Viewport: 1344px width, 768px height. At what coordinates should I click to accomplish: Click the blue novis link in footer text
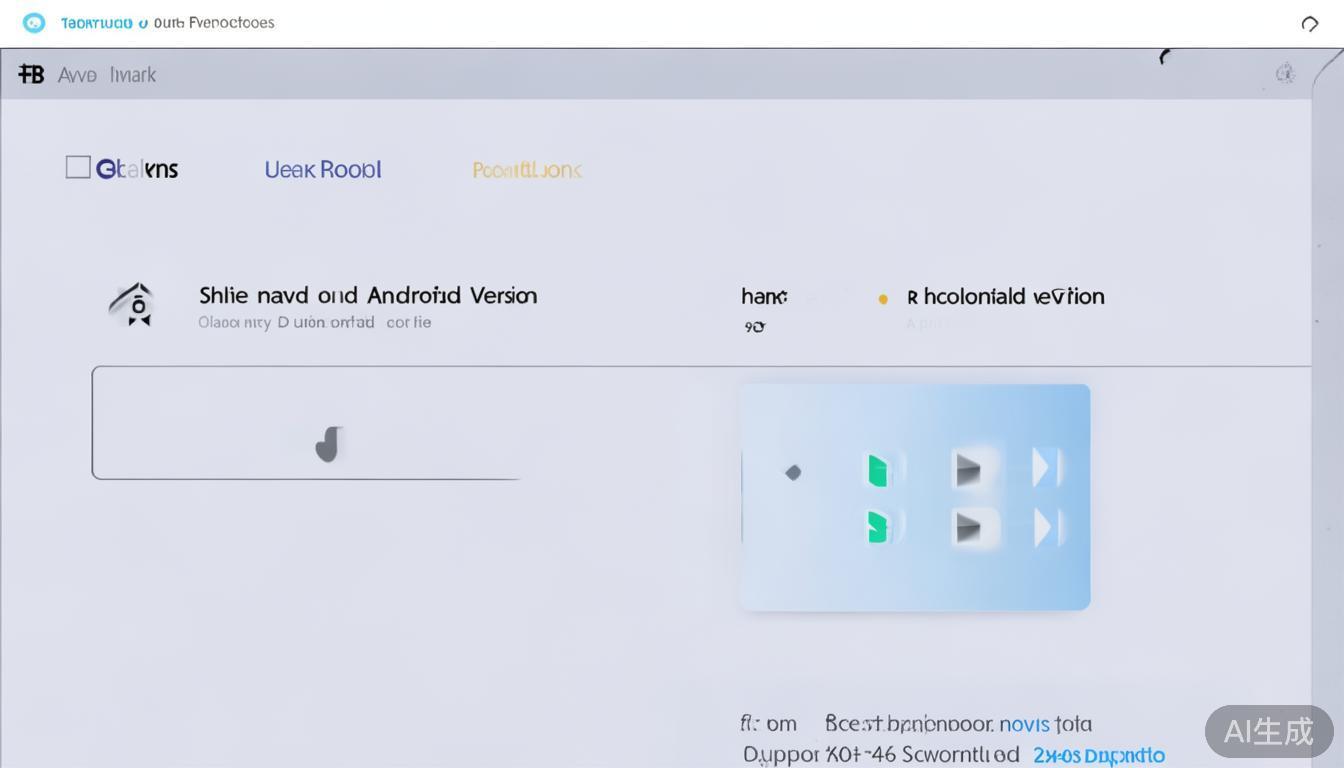(1024, 724)
